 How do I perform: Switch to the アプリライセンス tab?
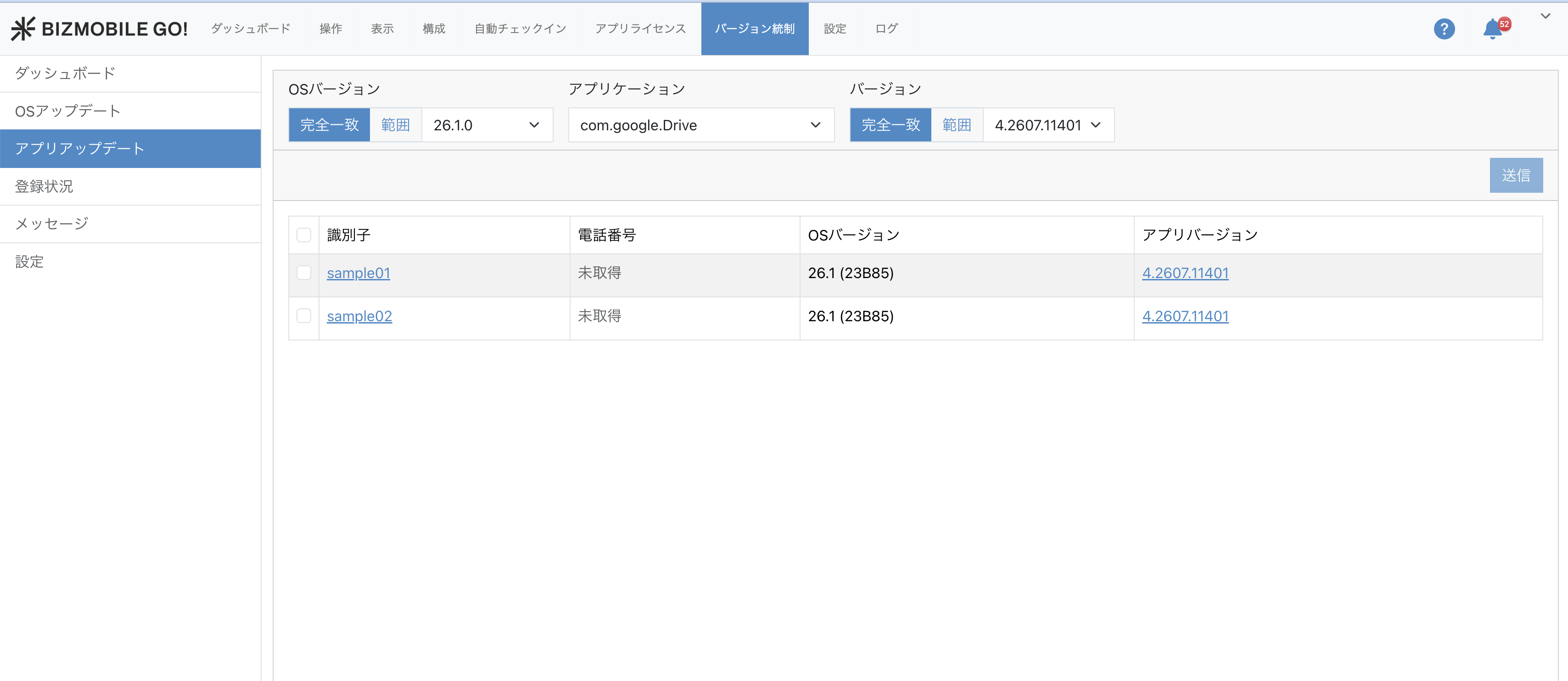pyautogui.click(x=640, y=28)
